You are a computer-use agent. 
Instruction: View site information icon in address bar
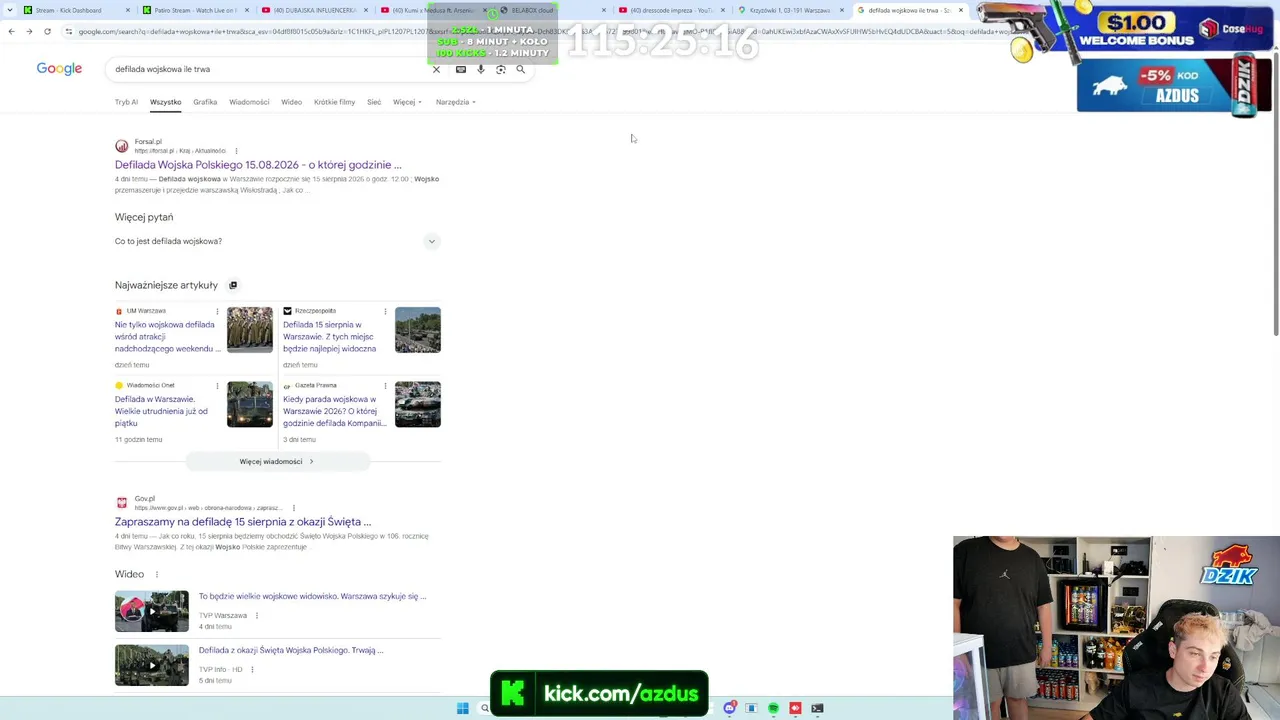68,31
